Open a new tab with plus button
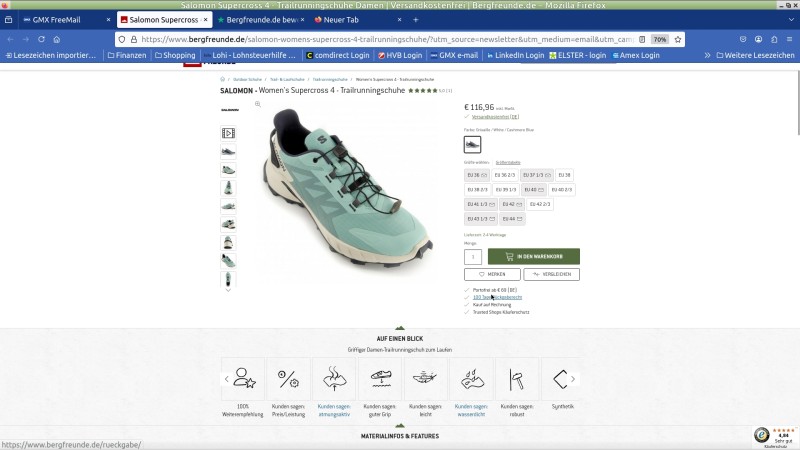 point(415,19)
